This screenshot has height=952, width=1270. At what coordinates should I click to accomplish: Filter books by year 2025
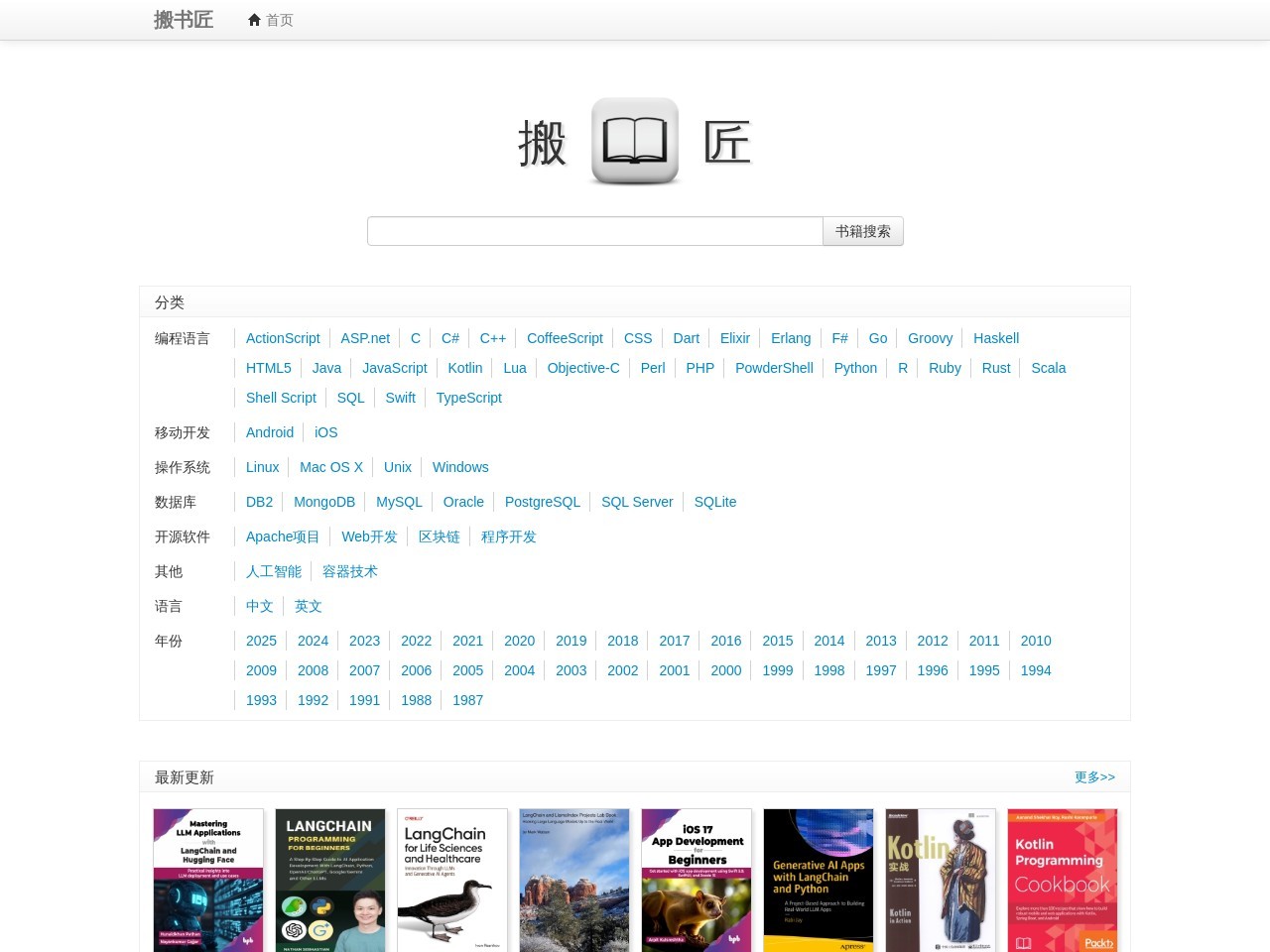[261, 641]
